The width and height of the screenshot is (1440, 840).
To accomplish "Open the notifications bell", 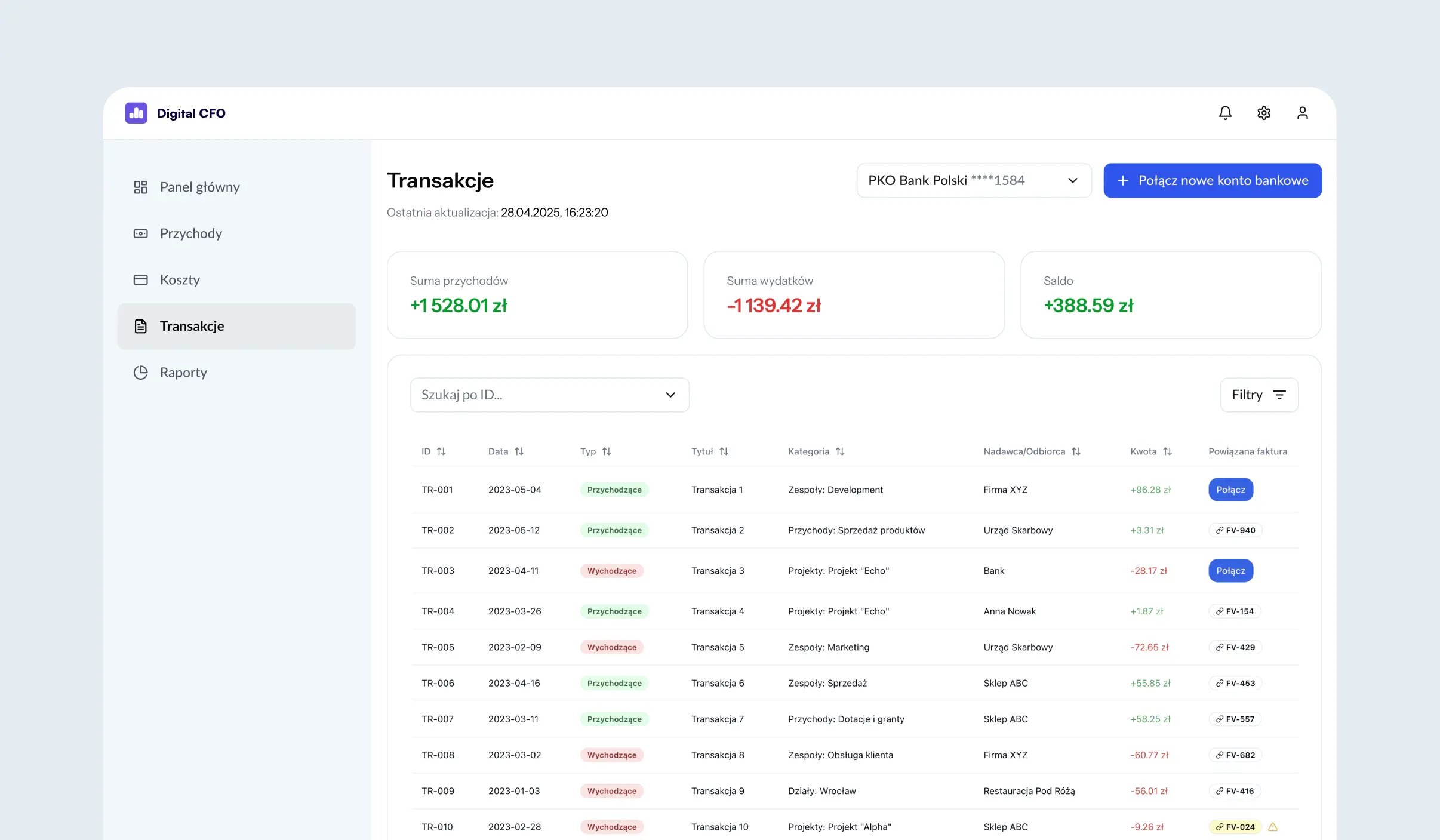I will [x=1225, y=113].
